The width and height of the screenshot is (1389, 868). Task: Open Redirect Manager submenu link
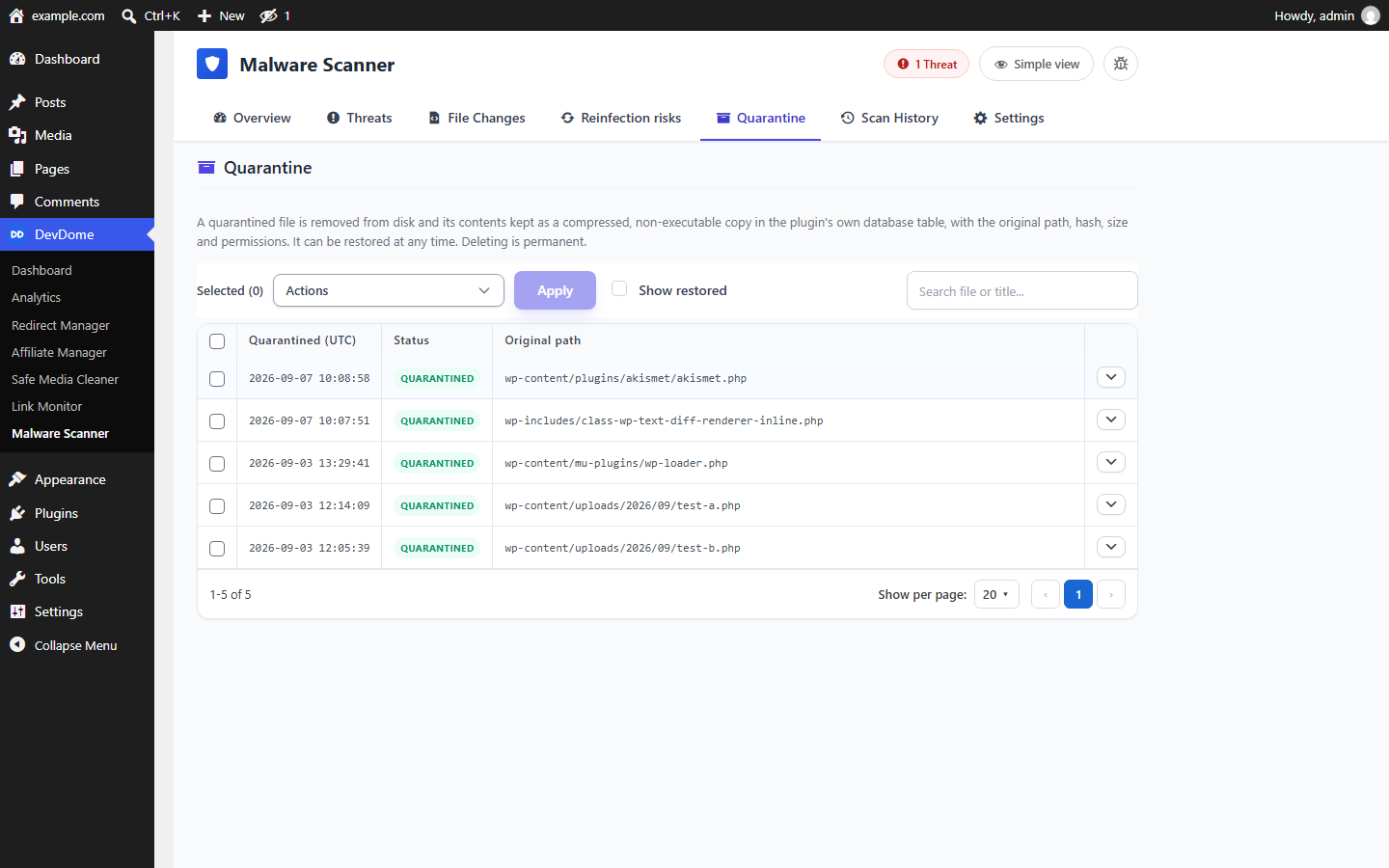click(x=61, y=325)
